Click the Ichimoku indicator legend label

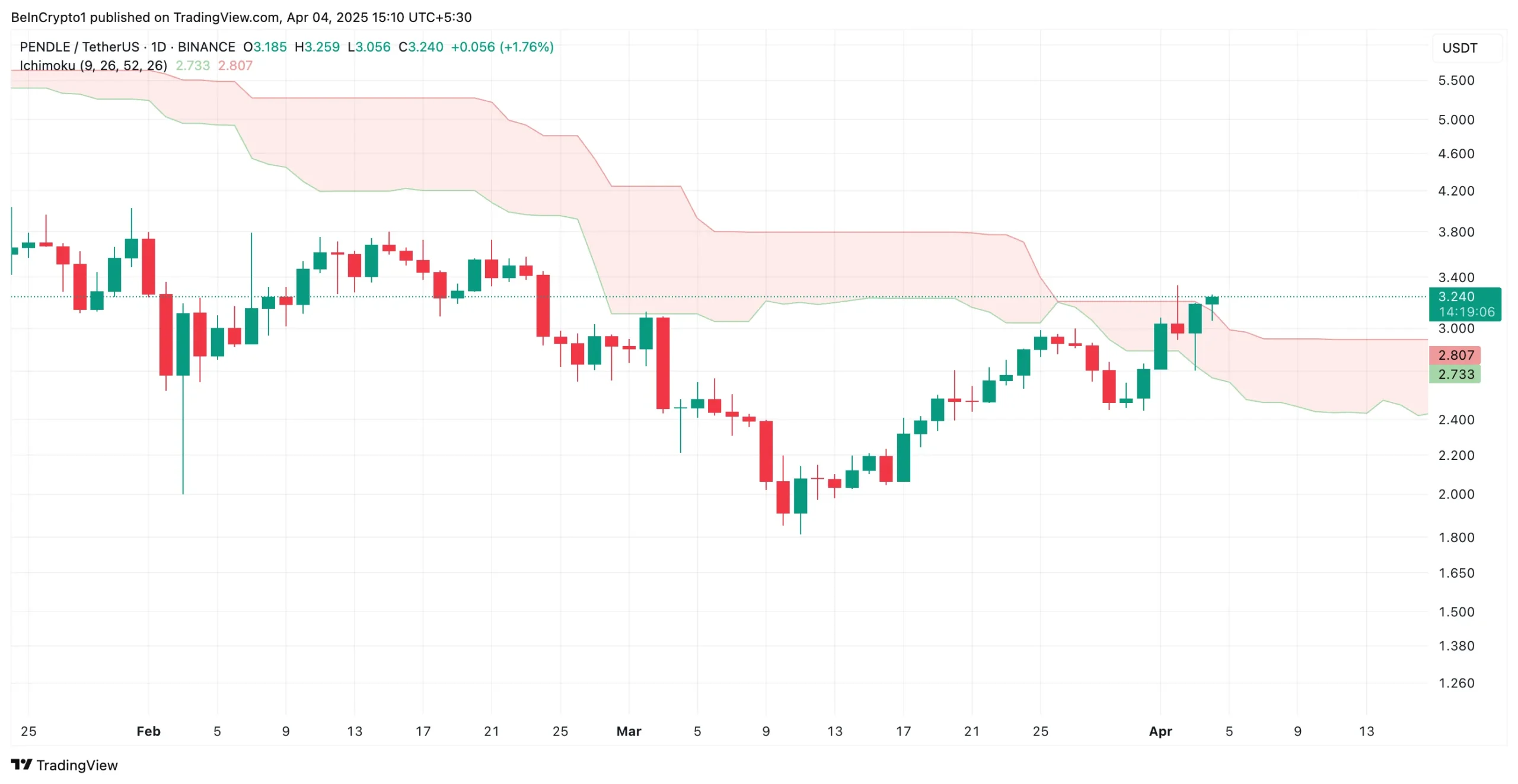(93, 65)
